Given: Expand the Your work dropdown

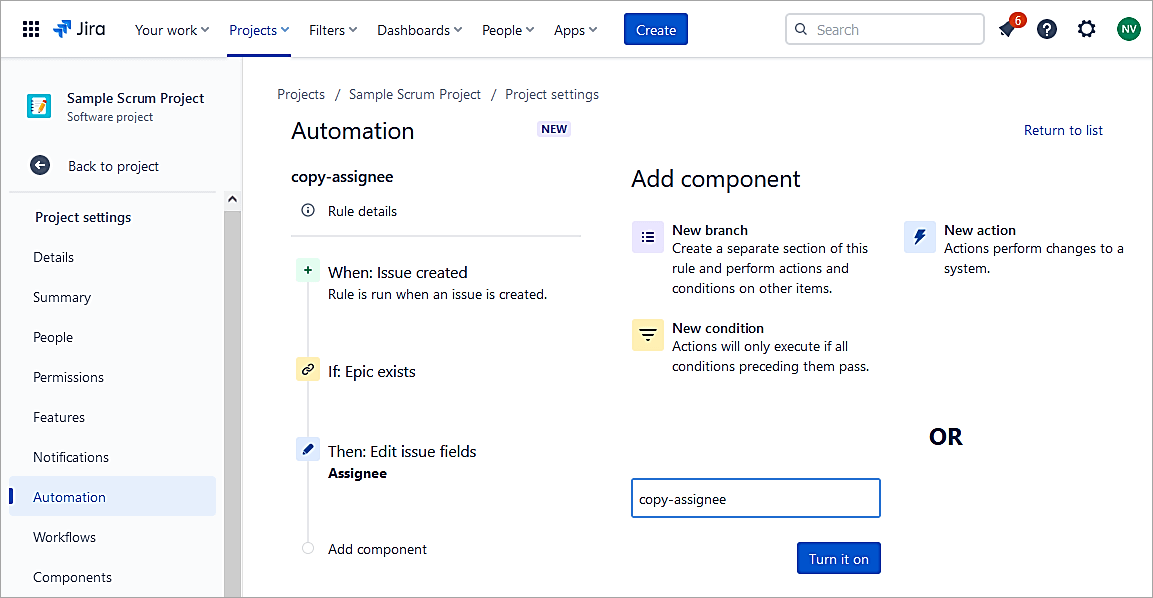Looking at the screenshot, I should point(172,30).
